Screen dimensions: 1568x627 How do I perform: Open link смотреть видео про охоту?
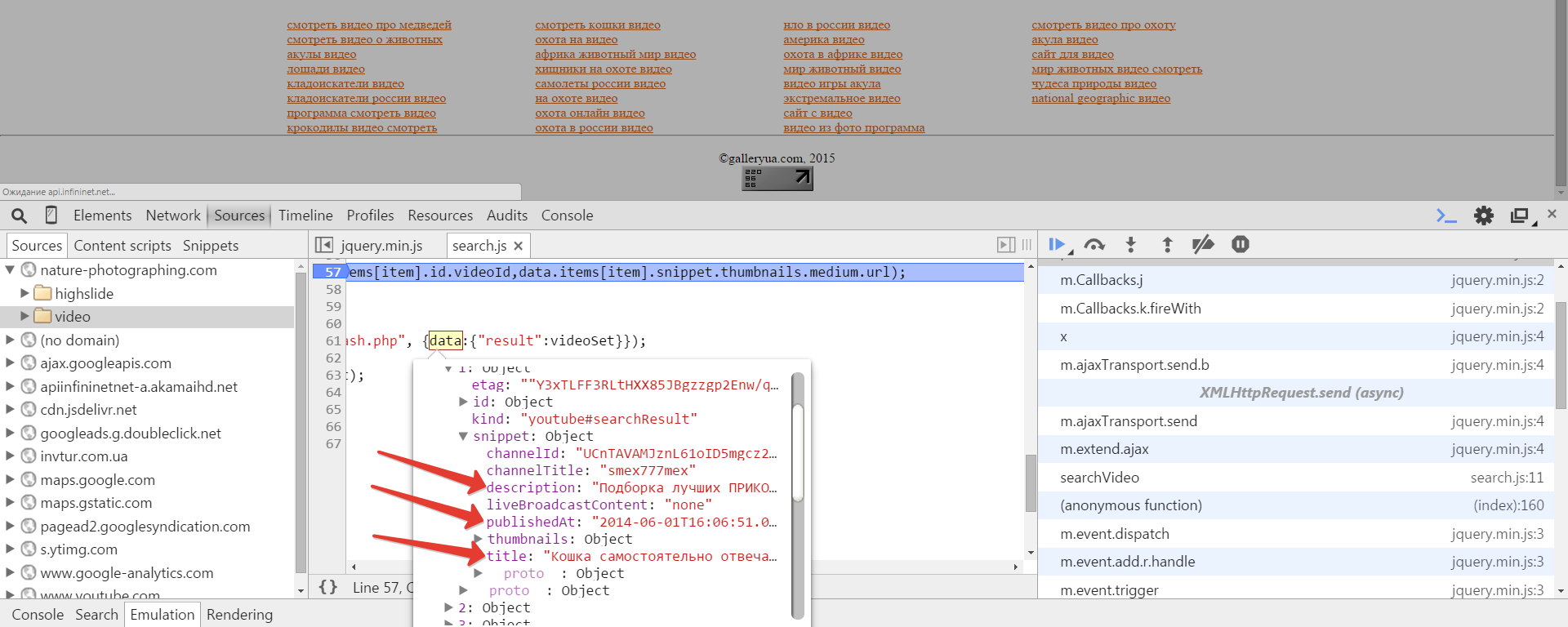pyautogui.click(x=1103, y=25)
